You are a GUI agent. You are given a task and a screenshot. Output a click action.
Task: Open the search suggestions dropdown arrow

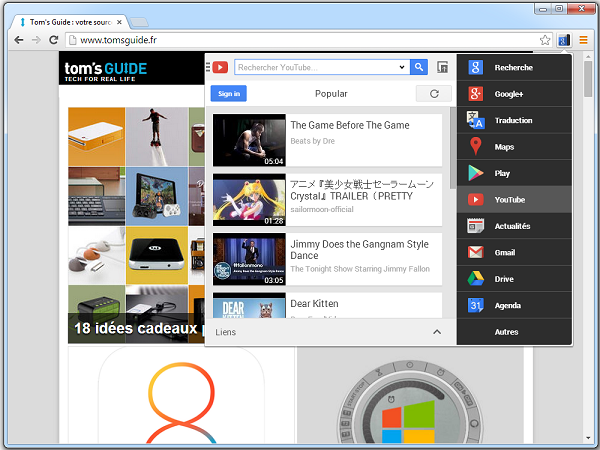pos(402,67)
